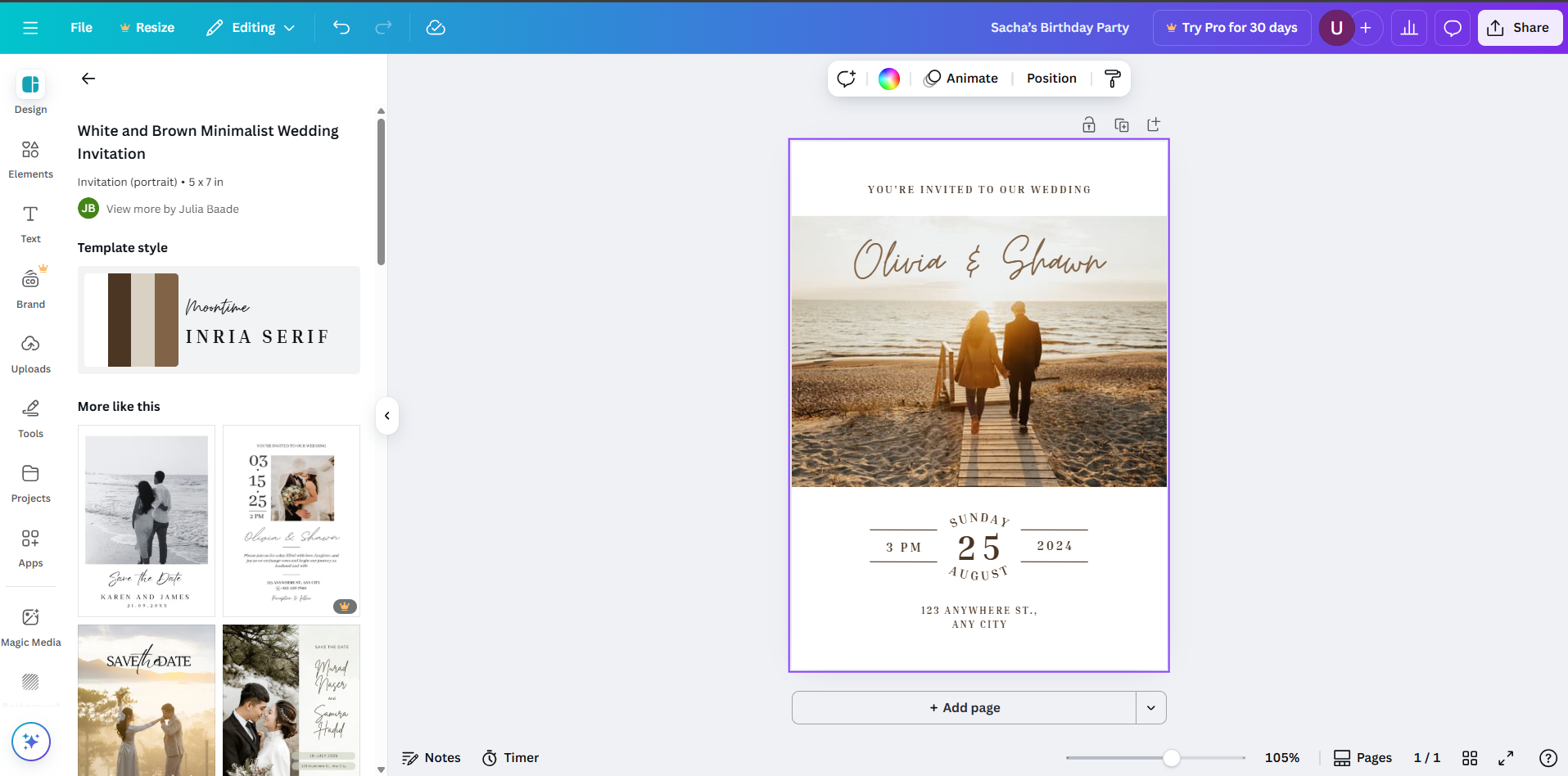Enter fullscreen presentation mode
The image size is (1568, 776).
[x=1506, y=758]
